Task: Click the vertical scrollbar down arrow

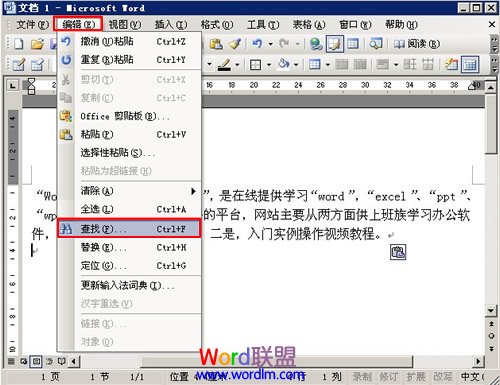Action: pyautogui.click(x=491, y=311)
